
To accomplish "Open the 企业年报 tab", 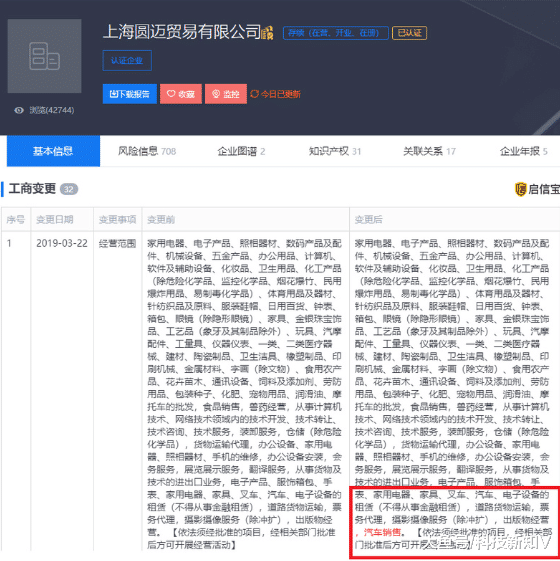I will [x=524, y=151].
